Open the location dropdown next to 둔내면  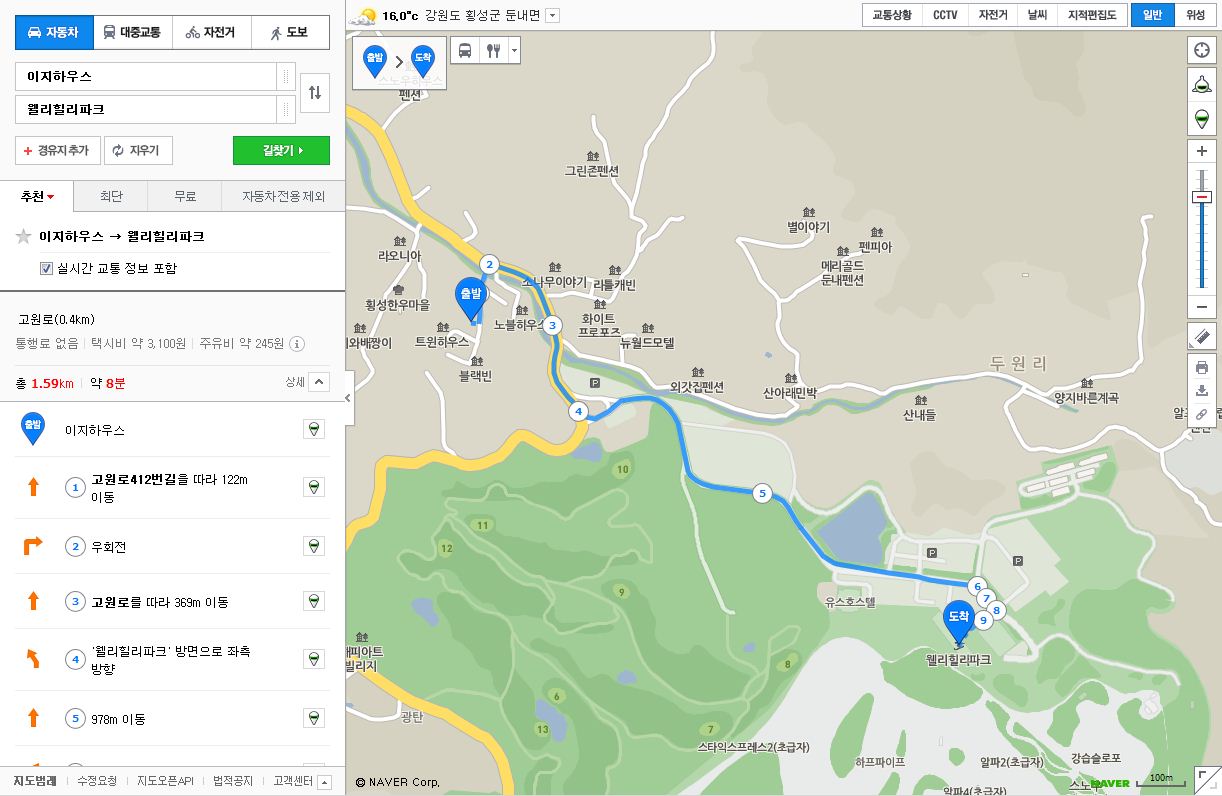553,16
